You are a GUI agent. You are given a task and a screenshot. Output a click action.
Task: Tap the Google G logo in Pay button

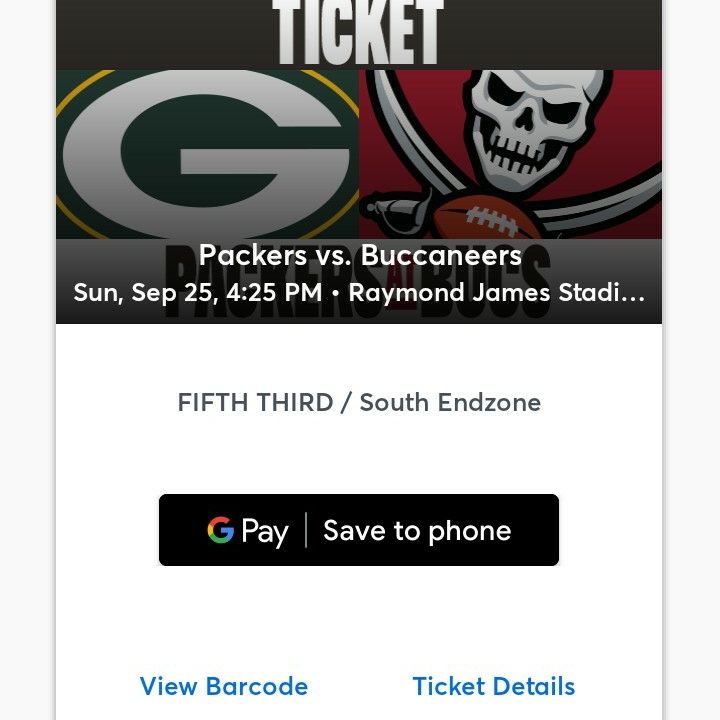point(220,530)
